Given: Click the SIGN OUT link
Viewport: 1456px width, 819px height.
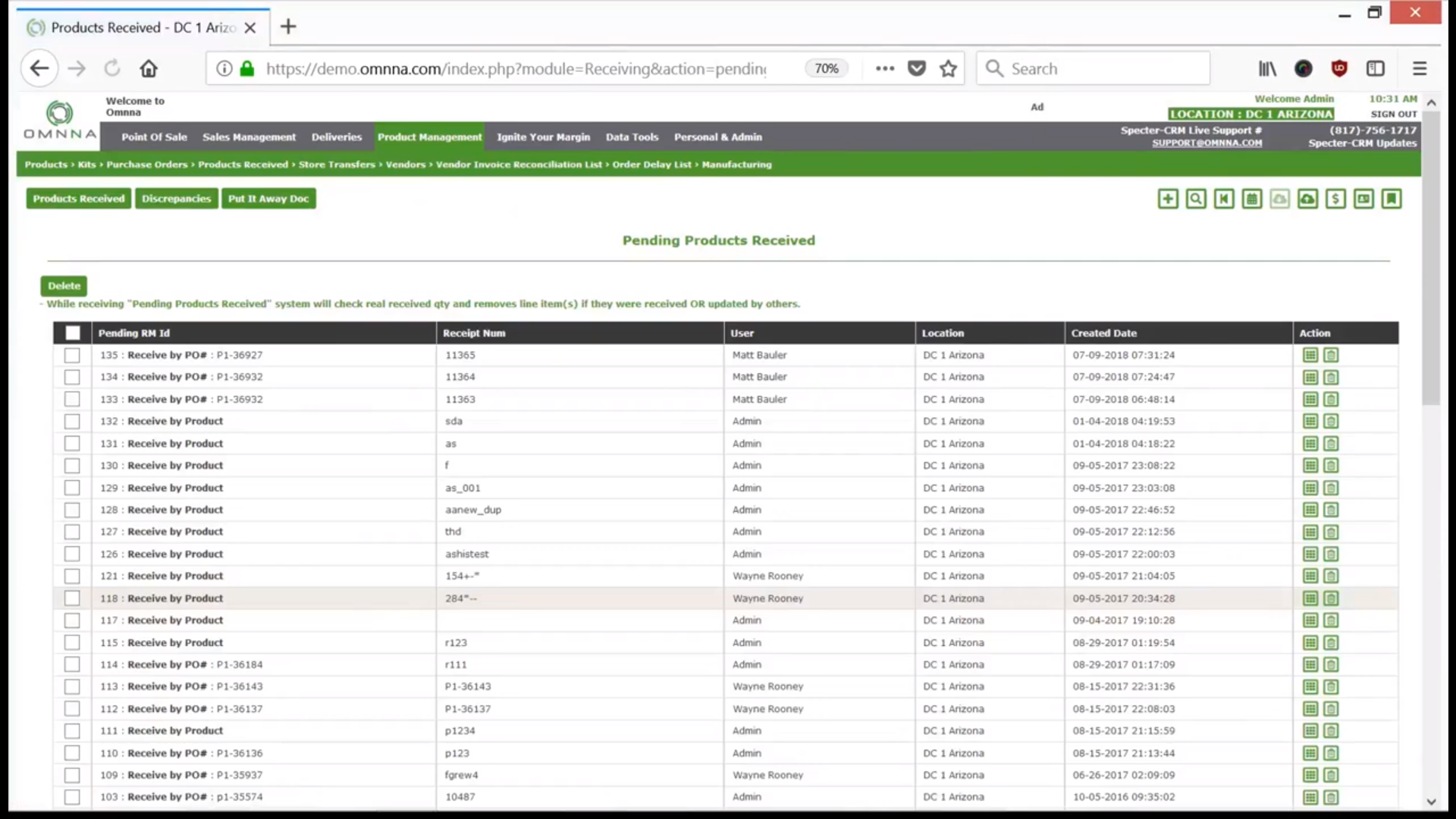Looking at the screenshot, I should (1393, 115).
